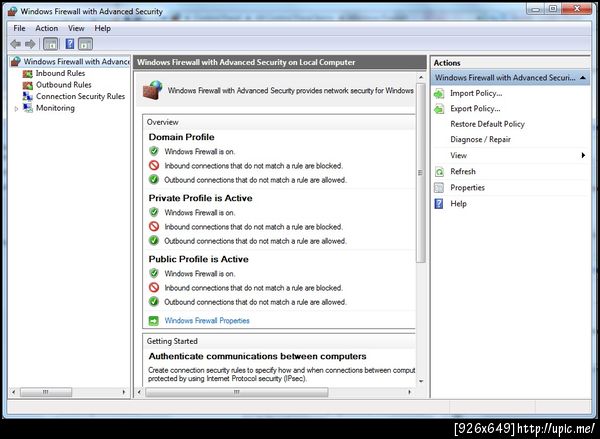Viewport: 600px width, 439px height.
Task: Click tree pane horizontal scroll right arrow
Action: pyautogui.click(x=124, y=392)
